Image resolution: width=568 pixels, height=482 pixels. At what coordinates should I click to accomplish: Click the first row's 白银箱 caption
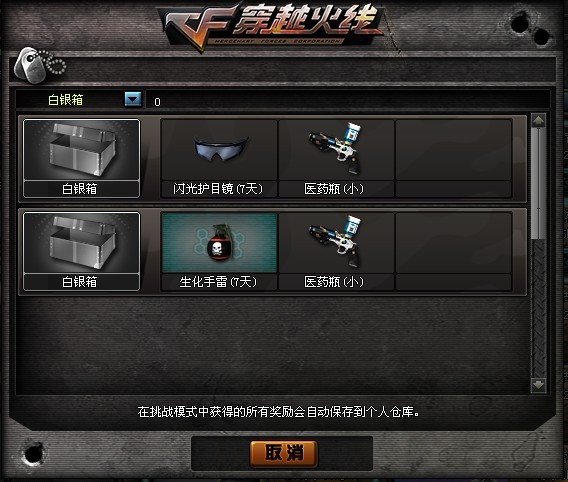81,189
